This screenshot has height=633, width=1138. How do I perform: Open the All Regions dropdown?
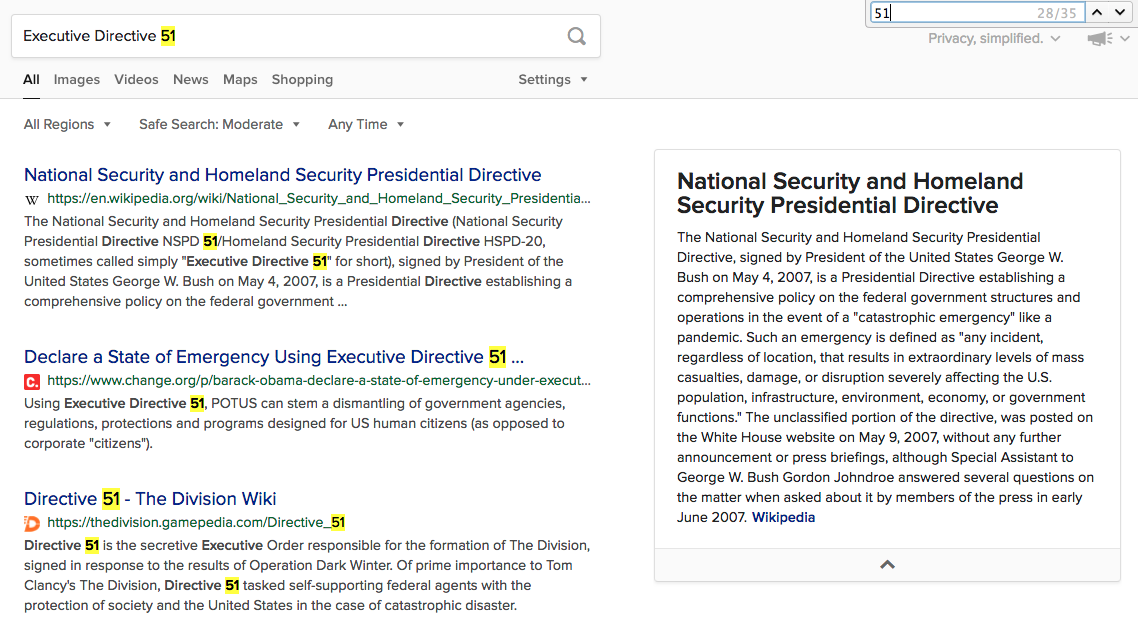click(67, 124)
